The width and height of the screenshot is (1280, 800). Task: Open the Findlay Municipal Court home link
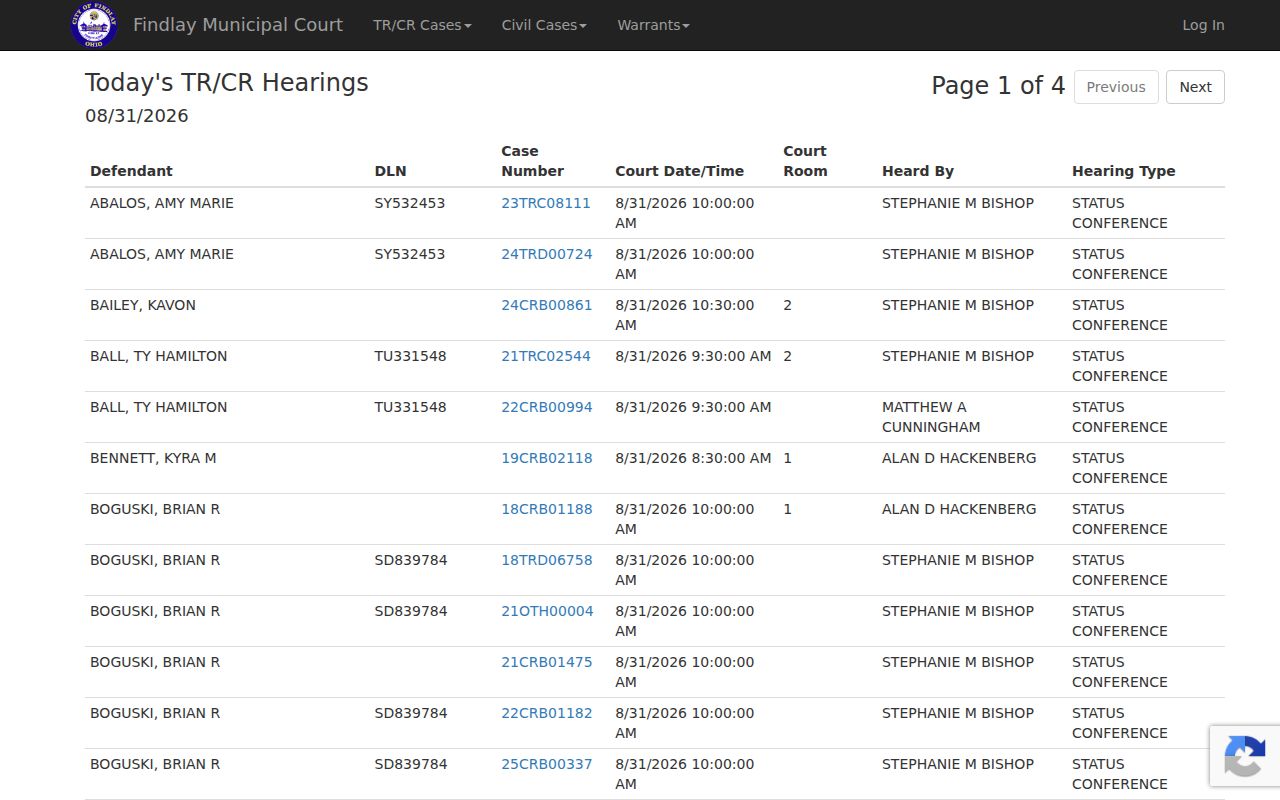(238, 25)
